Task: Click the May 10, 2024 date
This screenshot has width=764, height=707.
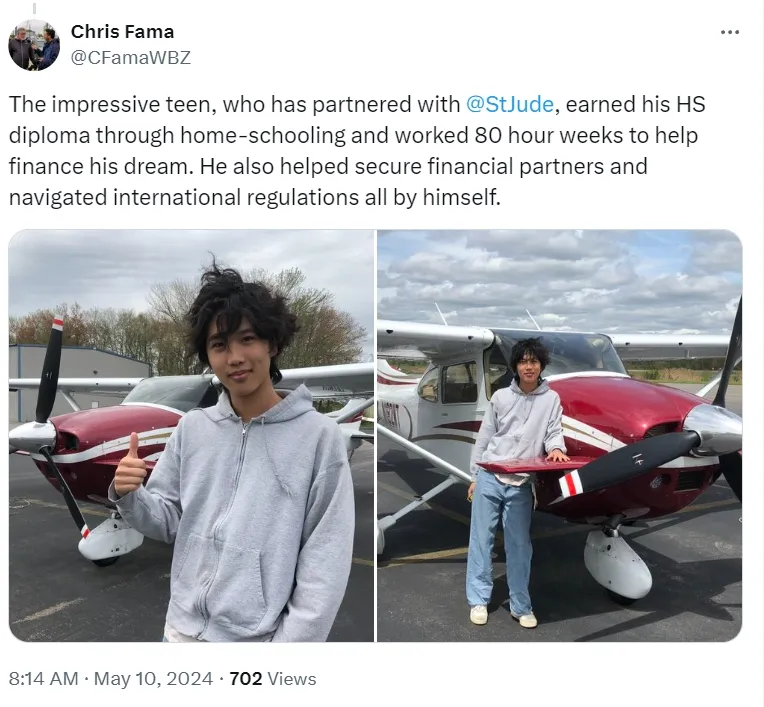Action: 153,679
